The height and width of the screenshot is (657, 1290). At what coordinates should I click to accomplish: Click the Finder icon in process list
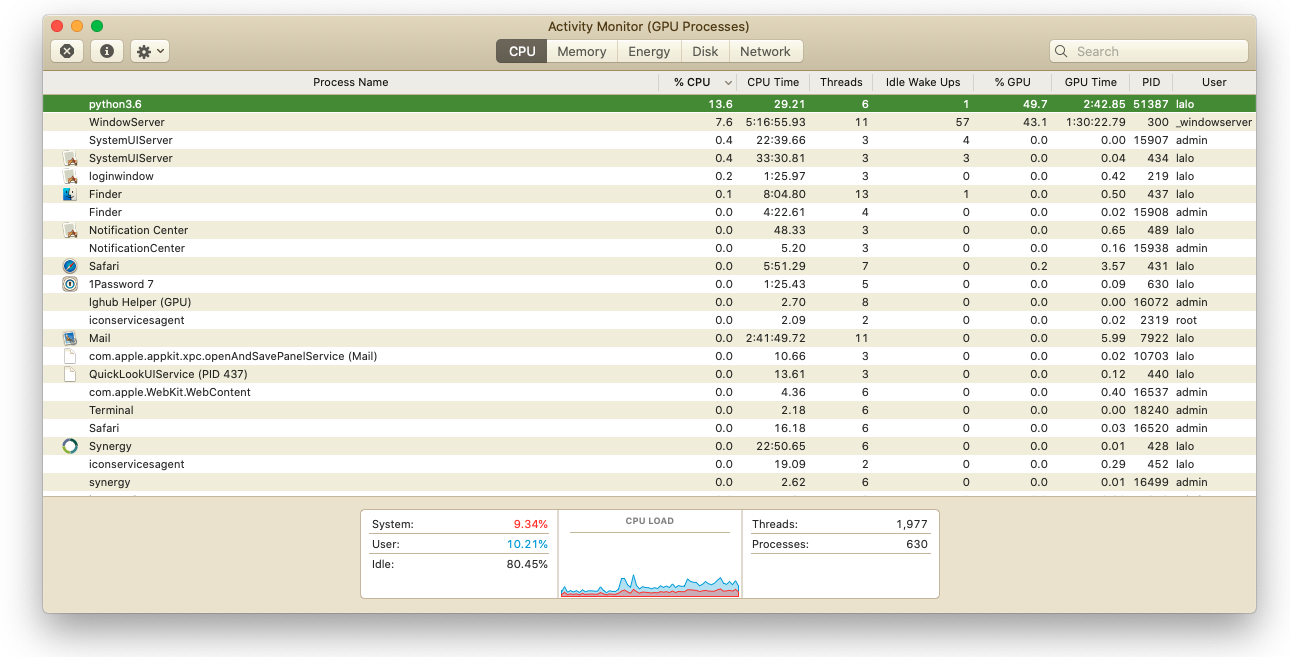point(70,194)
